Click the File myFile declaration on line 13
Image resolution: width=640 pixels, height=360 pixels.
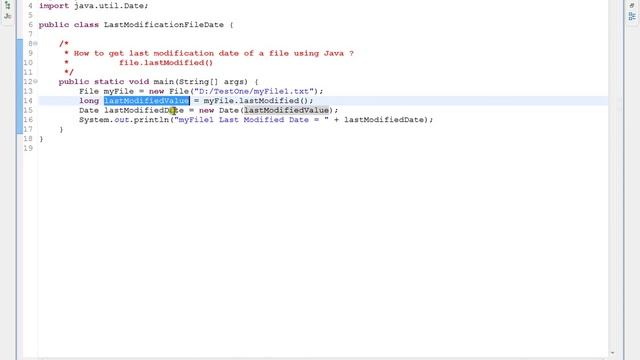[106, 91]
